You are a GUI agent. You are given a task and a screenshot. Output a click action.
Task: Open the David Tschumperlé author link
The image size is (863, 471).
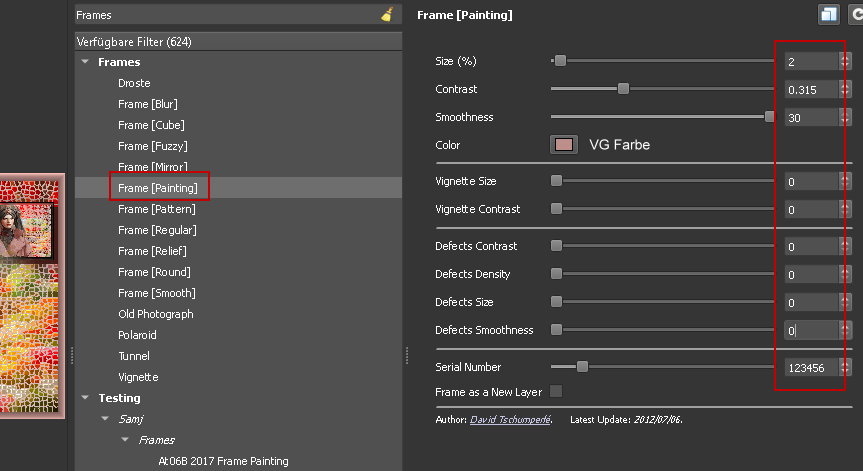(510, 419)
